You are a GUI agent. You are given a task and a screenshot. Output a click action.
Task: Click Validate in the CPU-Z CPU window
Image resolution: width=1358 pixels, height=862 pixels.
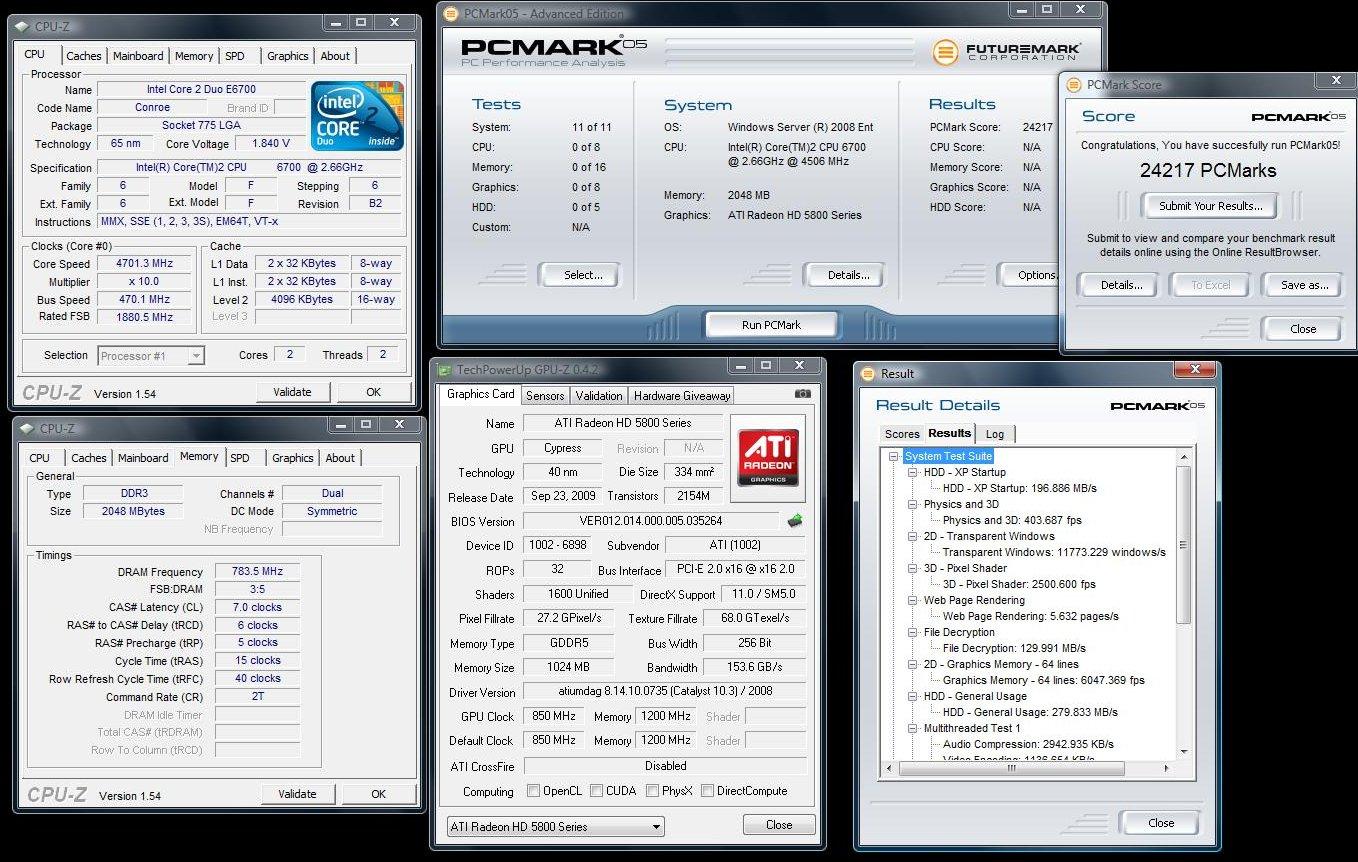[292, 393]
